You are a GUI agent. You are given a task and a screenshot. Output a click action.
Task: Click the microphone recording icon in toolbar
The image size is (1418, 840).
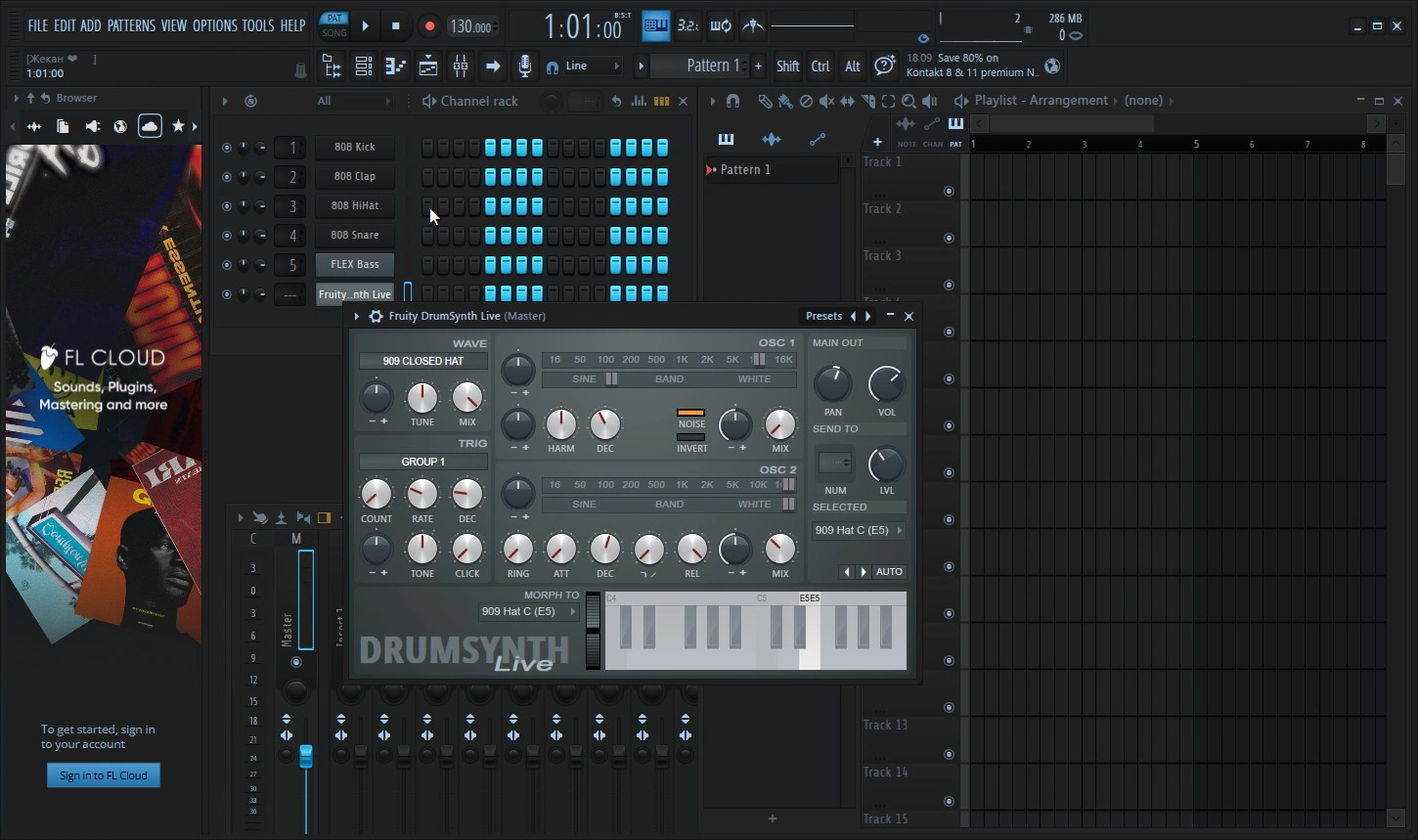coord(525,66)
